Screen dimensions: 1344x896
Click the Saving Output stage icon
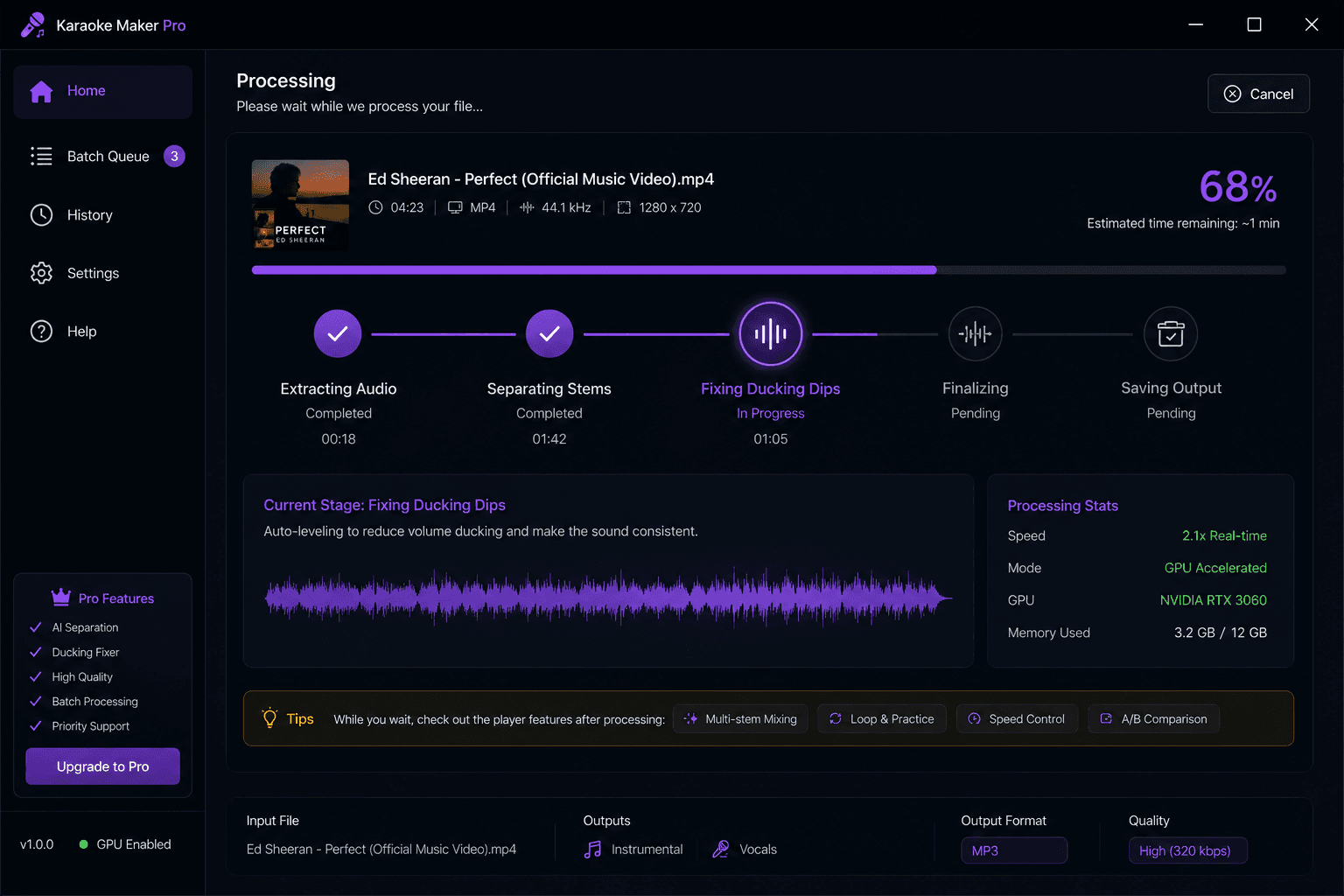[x=1171, y=333]
